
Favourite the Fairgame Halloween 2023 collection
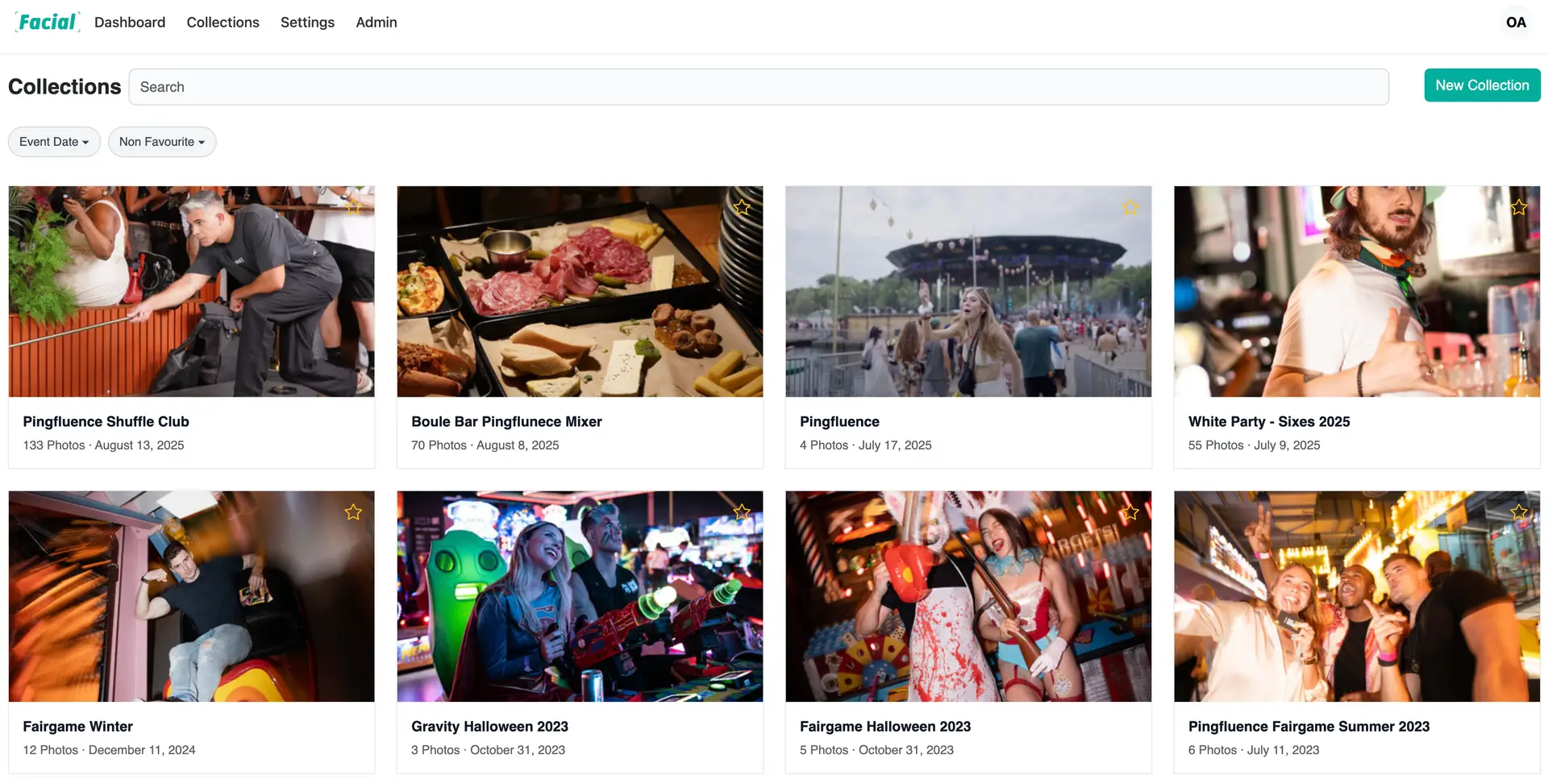[1130, 512]
